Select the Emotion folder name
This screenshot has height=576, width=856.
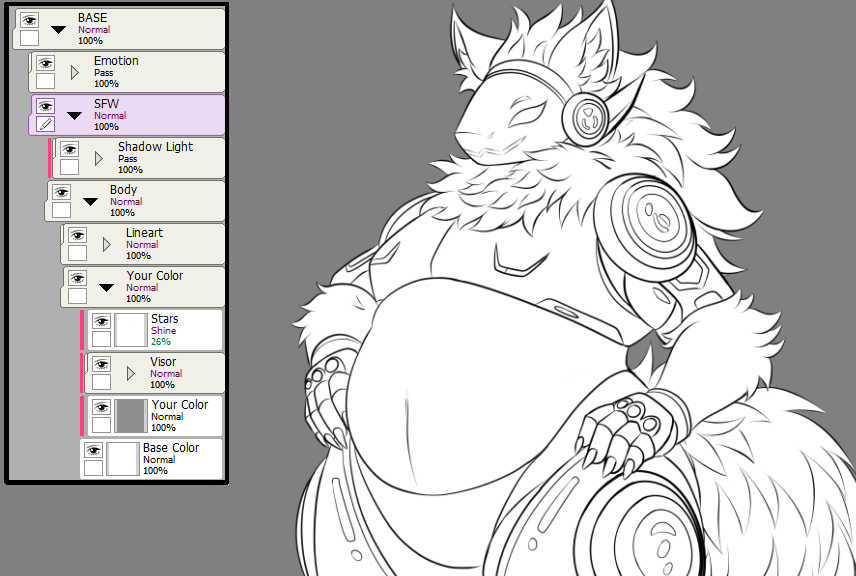point(116,61)
